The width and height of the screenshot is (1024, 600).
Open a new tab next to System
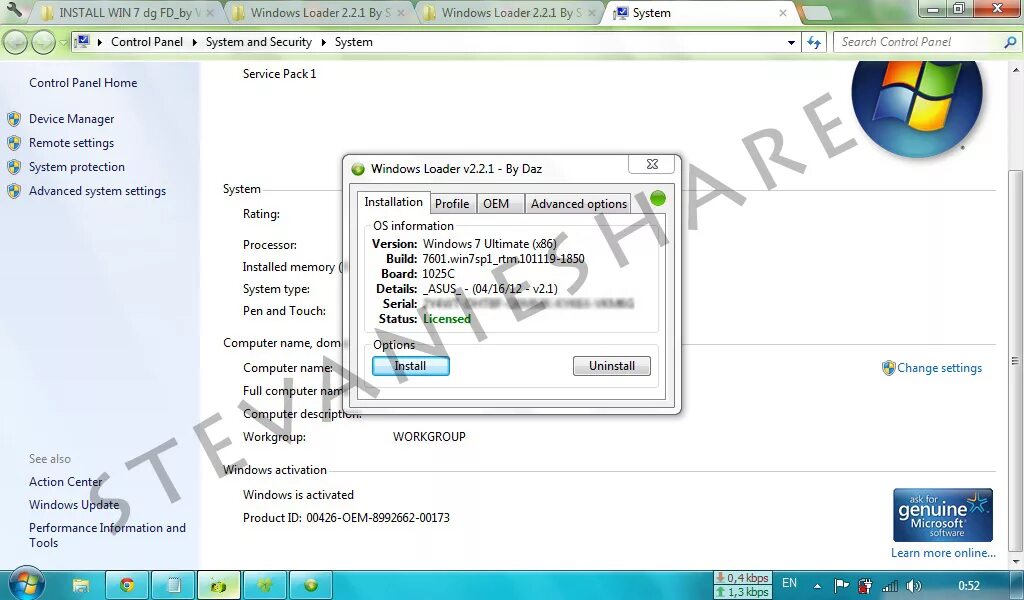coord(815,13)
